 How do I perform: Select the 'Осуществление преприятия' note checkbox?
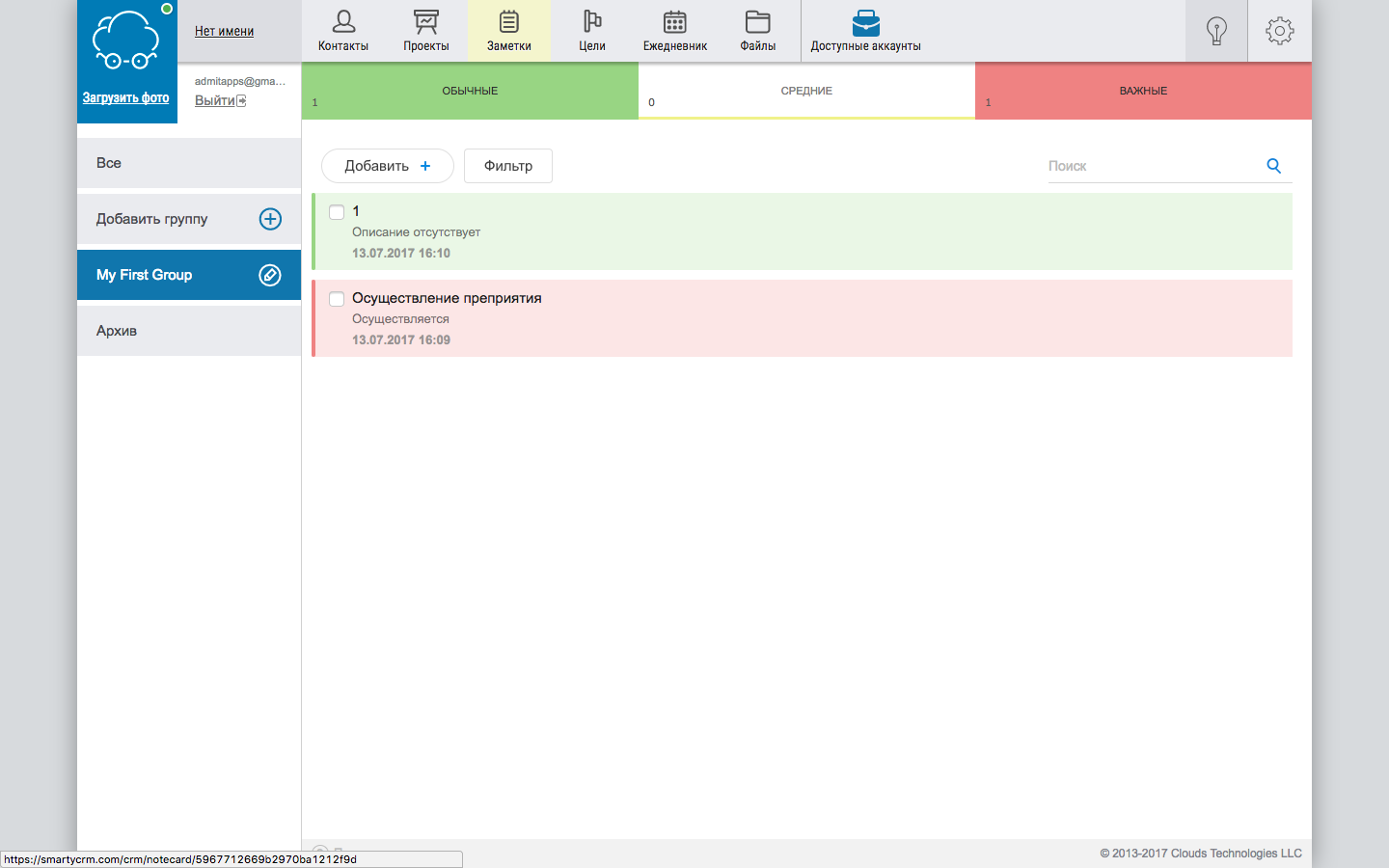pyautogui.click(x=336, y=298)
